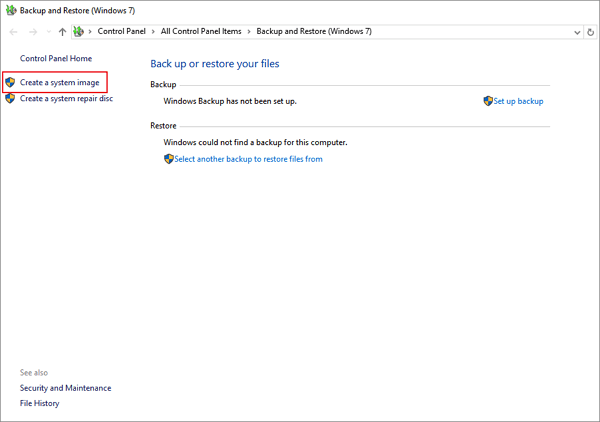
Task: Open the recent locations dropdown arrow
Action: pos(49,32)
